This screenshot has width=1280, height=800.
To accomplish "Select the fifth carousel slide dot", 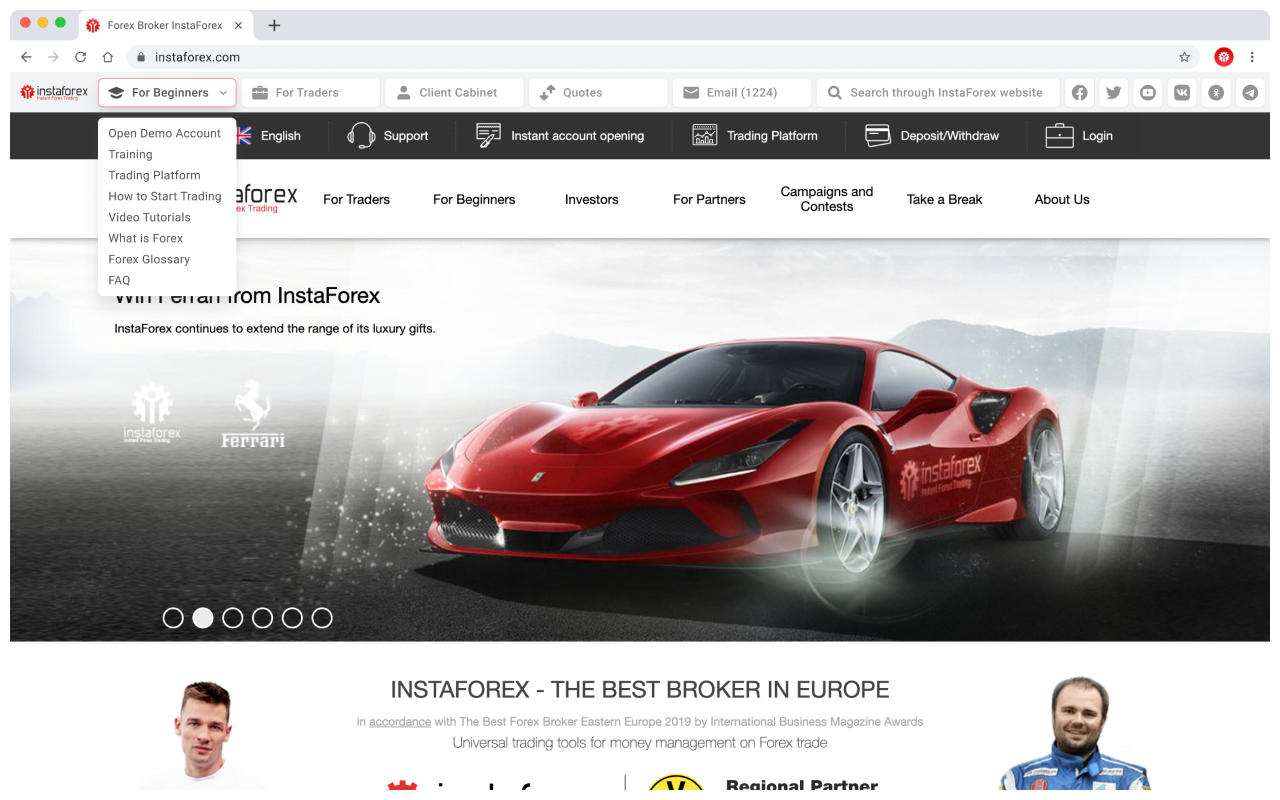I will point(292,618).
